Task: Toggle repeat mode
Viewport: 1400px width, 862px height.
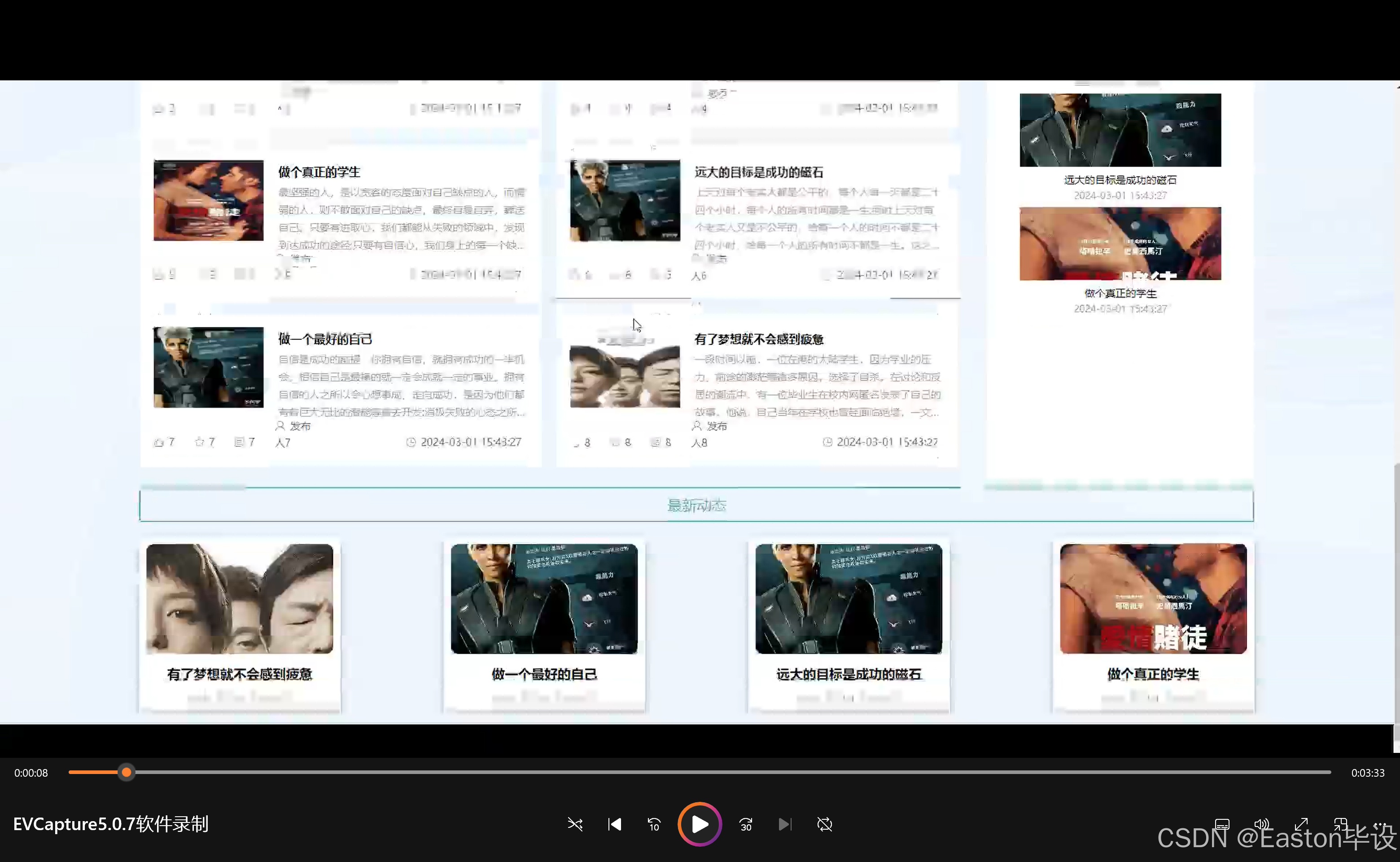Action: (x=824, y=824)
